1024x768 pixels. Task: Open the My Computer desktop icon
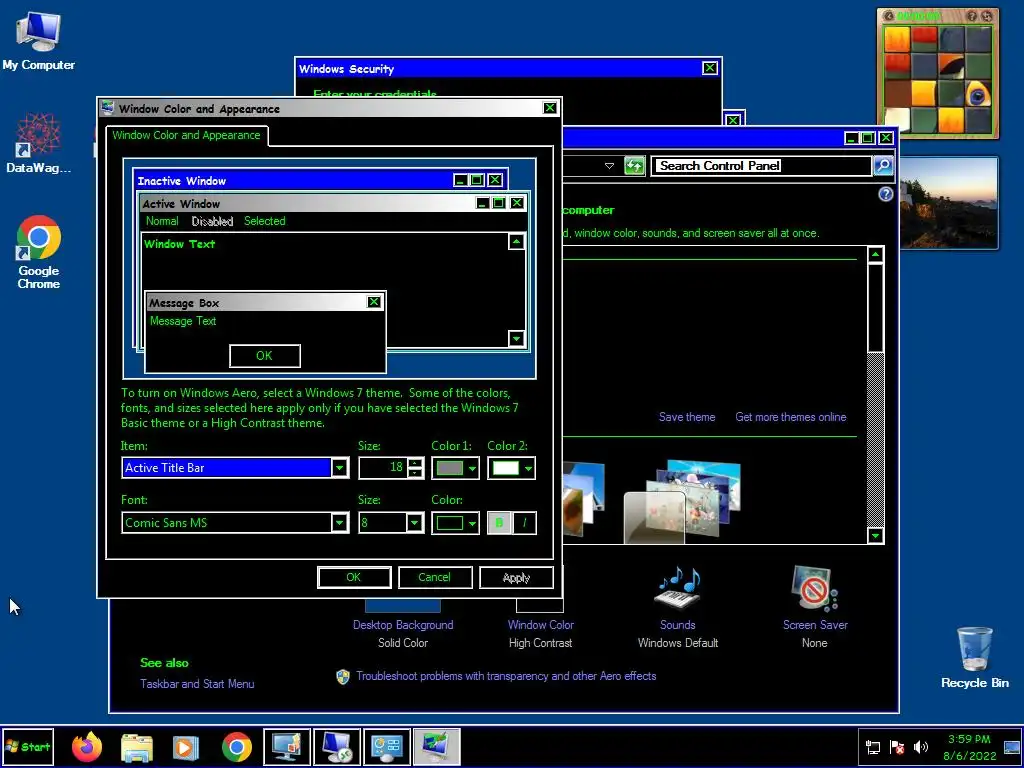pos(38,40)
